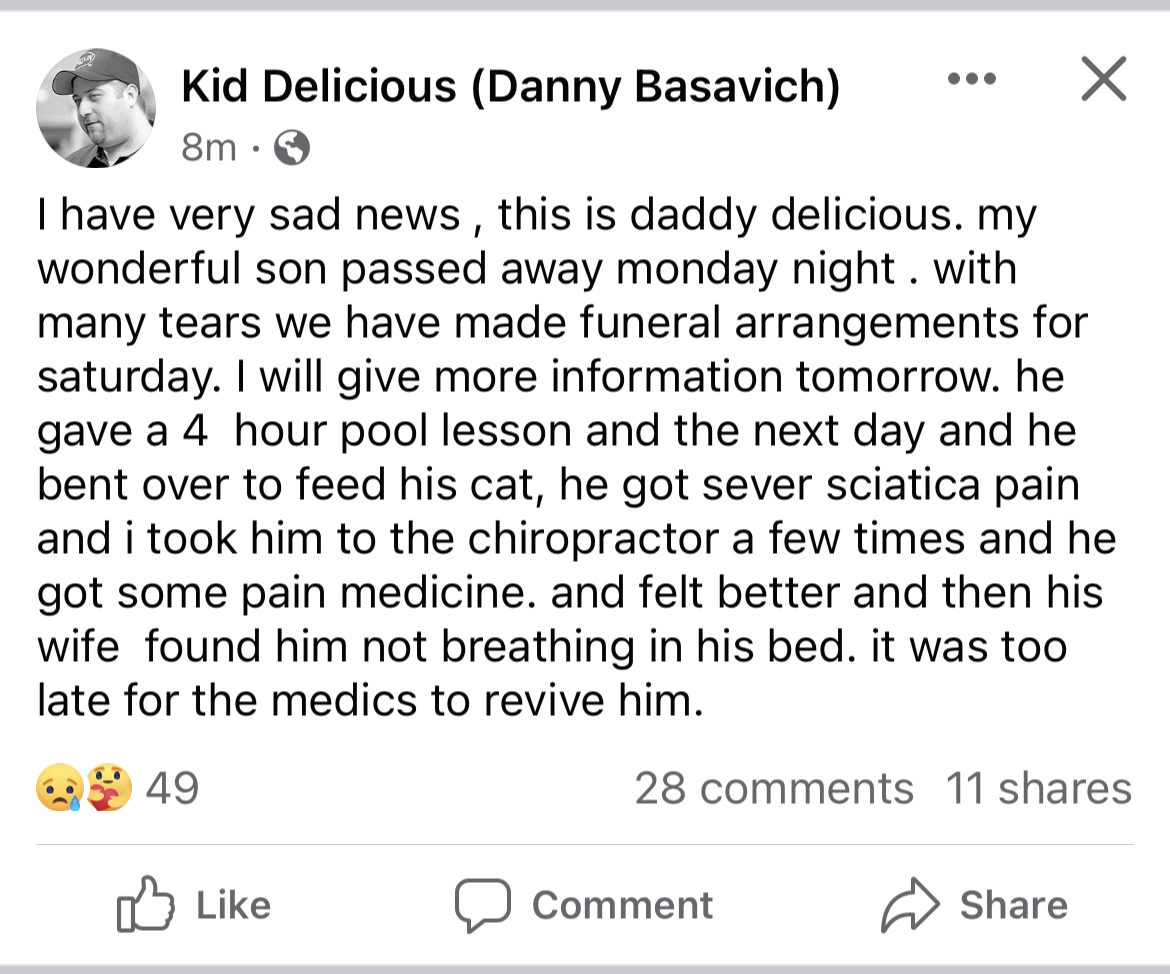Click the sad crying reaction emoji
This screenshot has height=974, width=1170.
coord(56,788)
